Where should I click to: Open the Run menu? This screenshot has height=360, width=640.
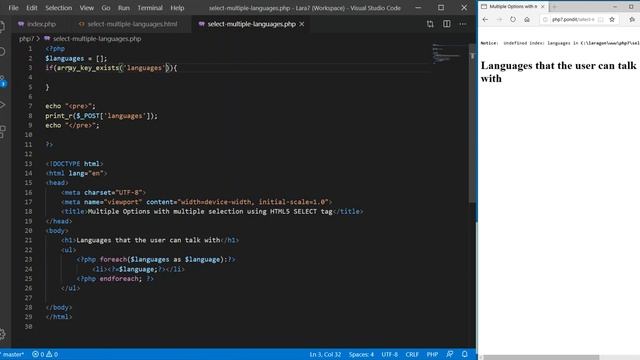(124, 8)
